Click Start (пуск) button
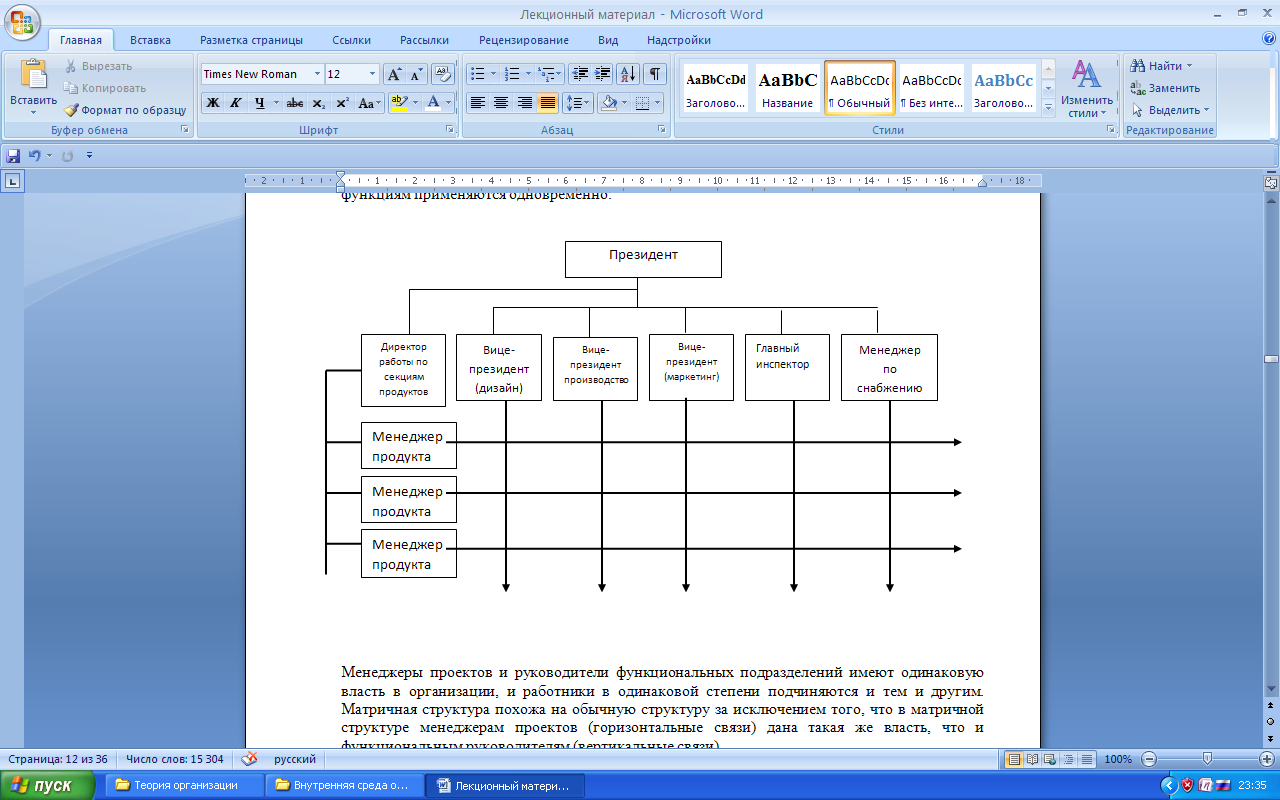1280x800 pixels. (48, 785)
